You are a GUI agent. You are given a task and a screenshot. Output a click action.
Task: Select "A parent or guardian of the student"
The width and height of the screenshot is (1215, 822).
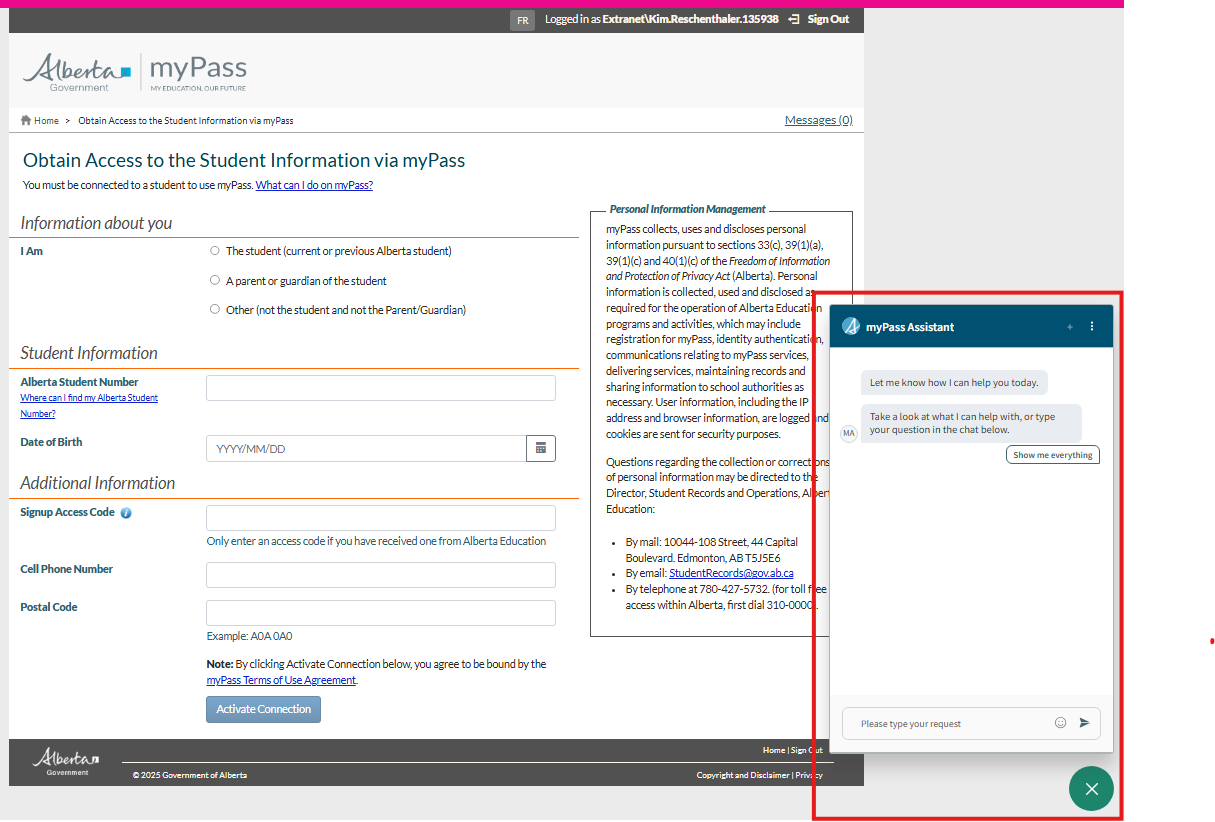tap(215, 281)
